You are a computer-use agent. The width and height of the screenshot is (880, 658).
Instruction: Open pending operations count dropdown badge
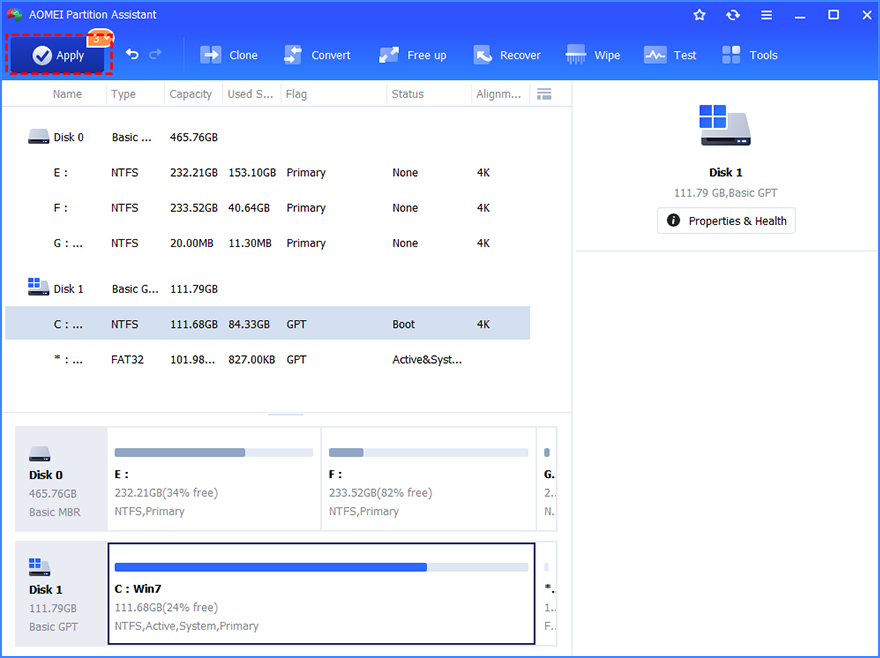[99, 39]
